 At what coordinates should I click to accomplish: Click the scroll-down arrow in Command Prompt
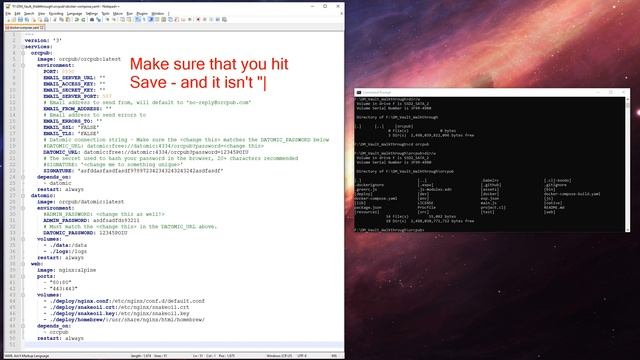point(627,230)
